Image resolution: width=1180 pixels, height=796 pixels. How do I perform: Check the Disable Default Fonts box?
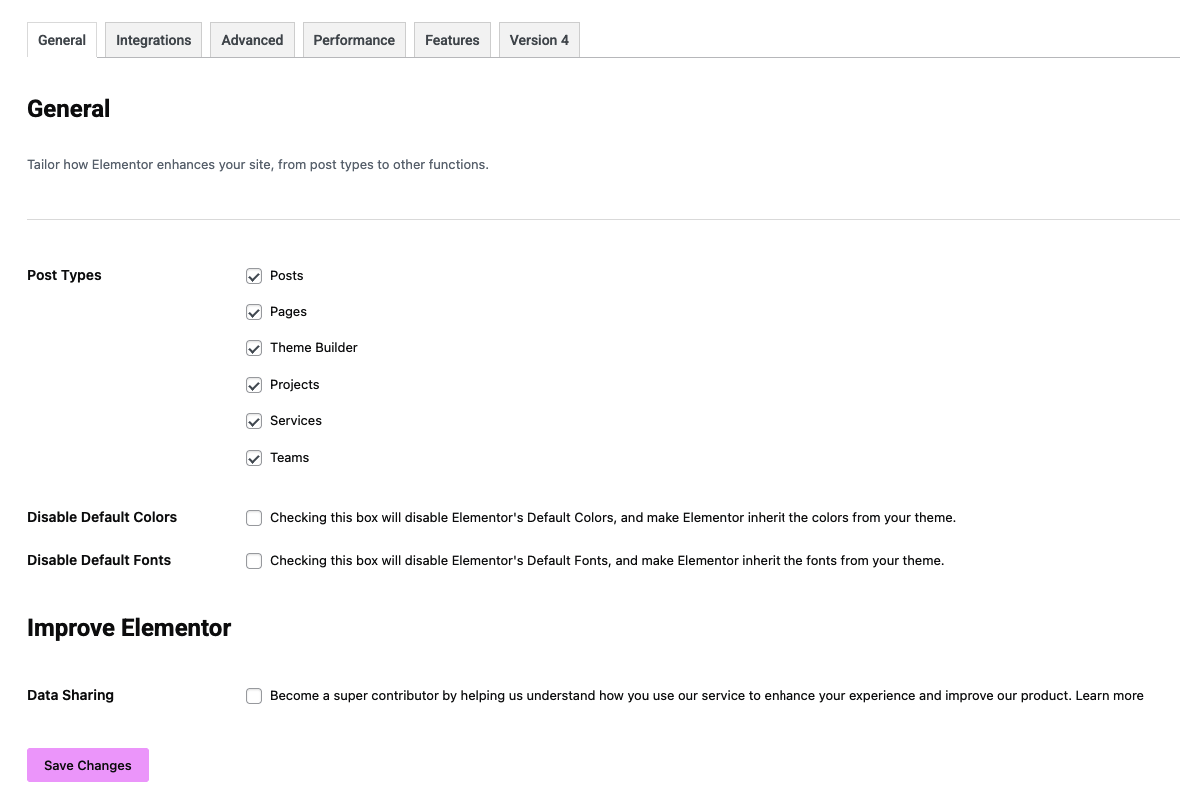[x=254, y=561]
